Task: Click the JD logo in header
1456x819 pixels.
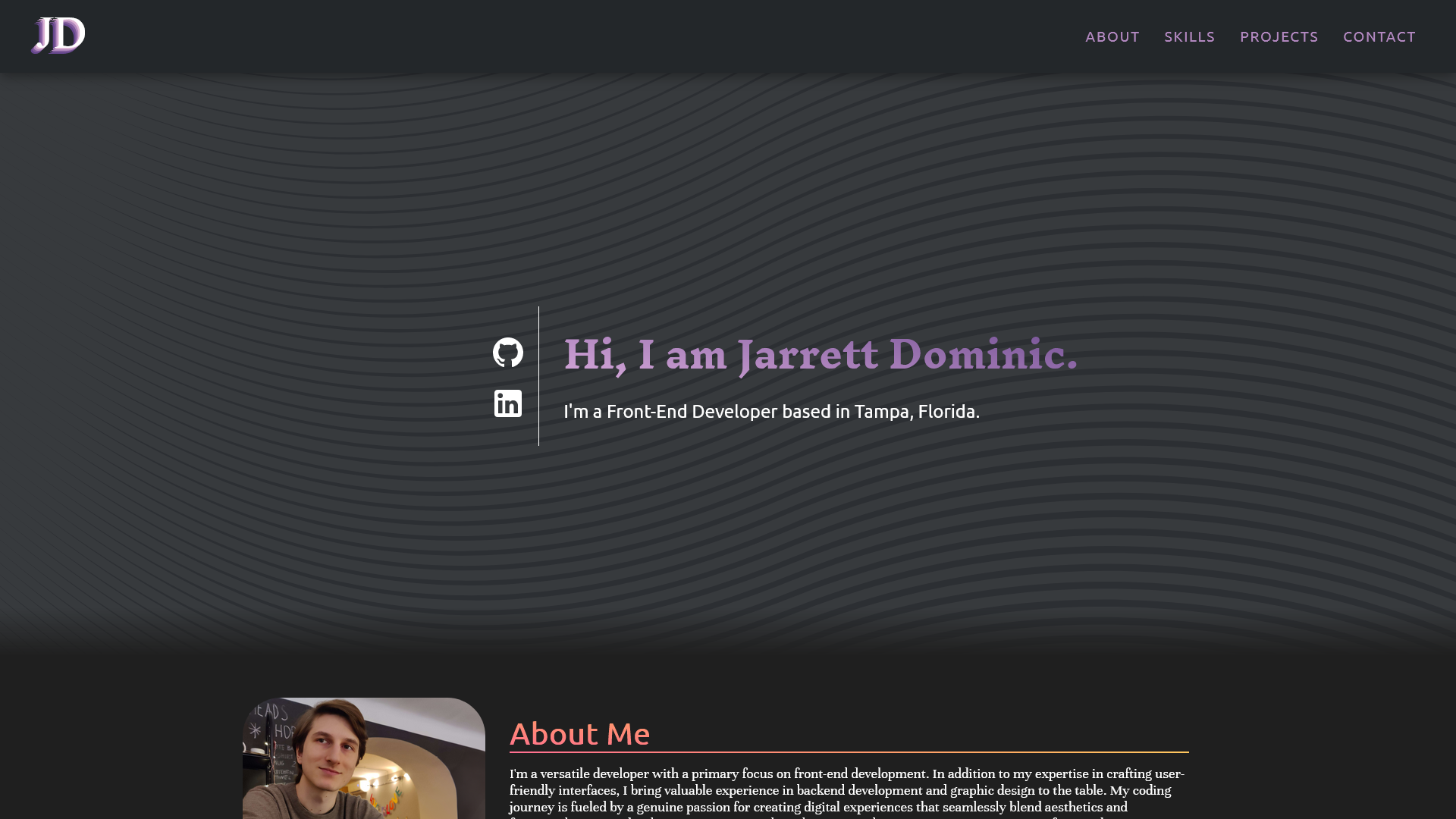Action: click(58, 36)
